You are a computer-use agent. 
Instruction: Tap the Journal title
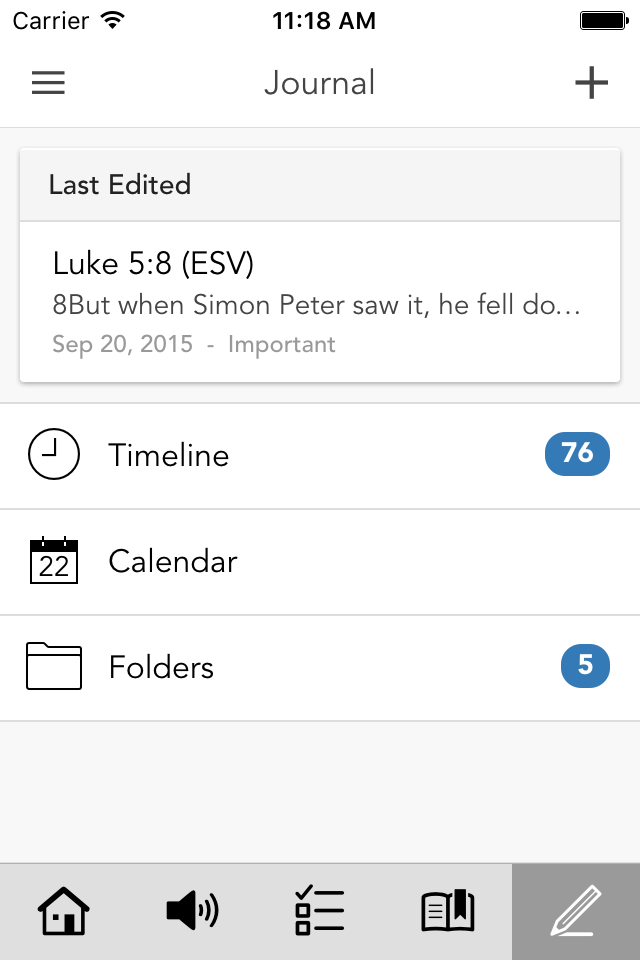pyautogui.click(x=320, y=83)
